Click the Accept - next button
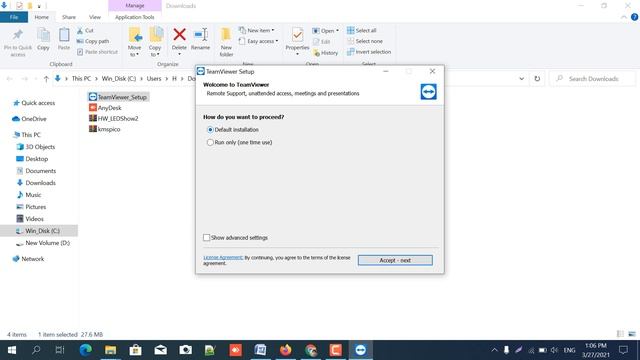The height and width of the screenshot is (360, 640). [x=395, y=260]
